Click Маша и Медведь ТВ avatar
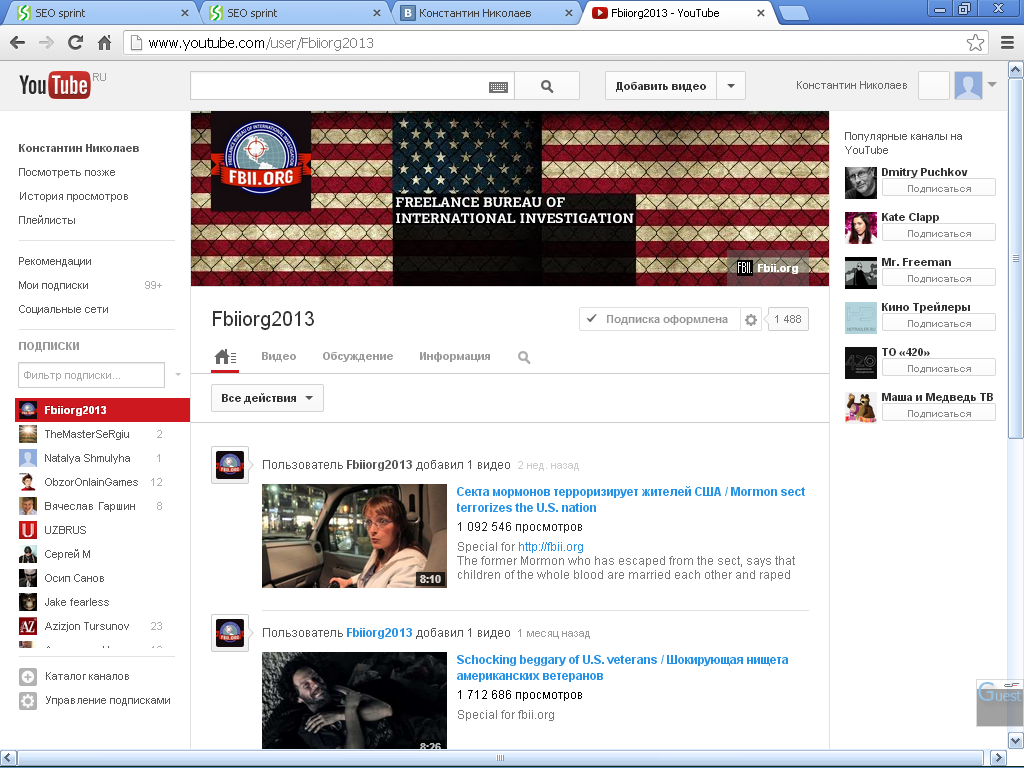The image size is (1024, 768). click(861, 408)
